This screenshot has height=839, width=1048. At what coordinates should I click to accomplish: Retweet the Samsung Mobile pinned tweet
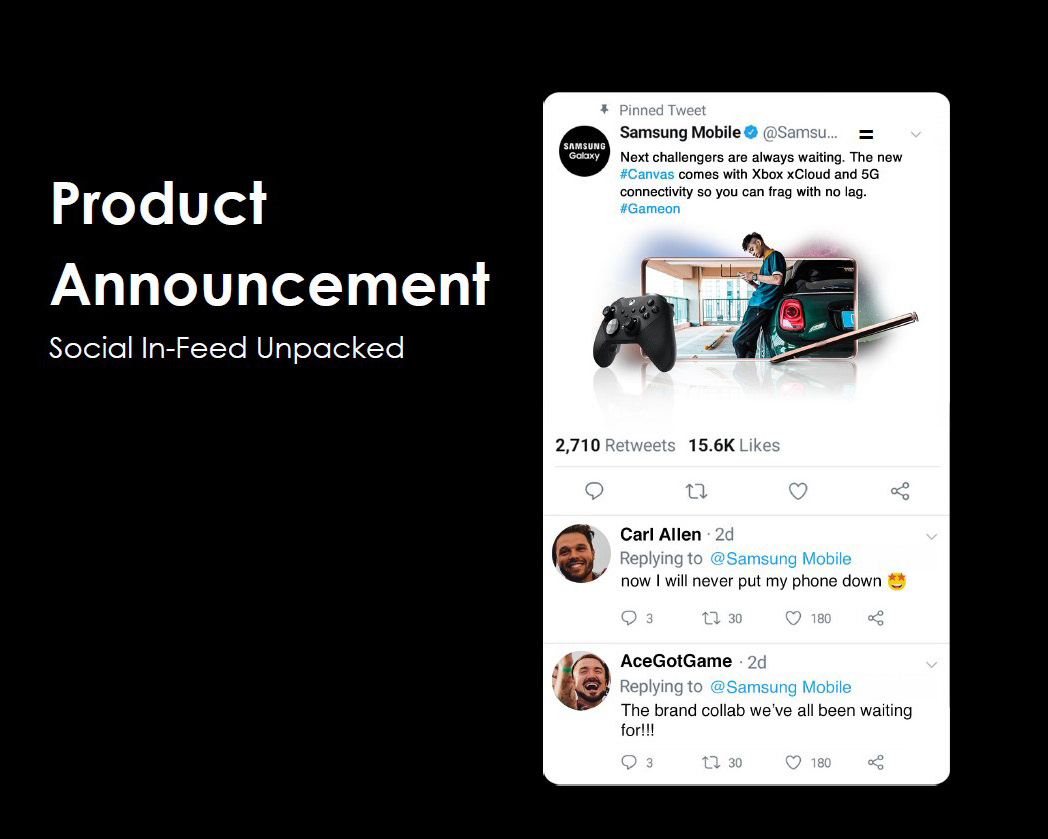696,491
